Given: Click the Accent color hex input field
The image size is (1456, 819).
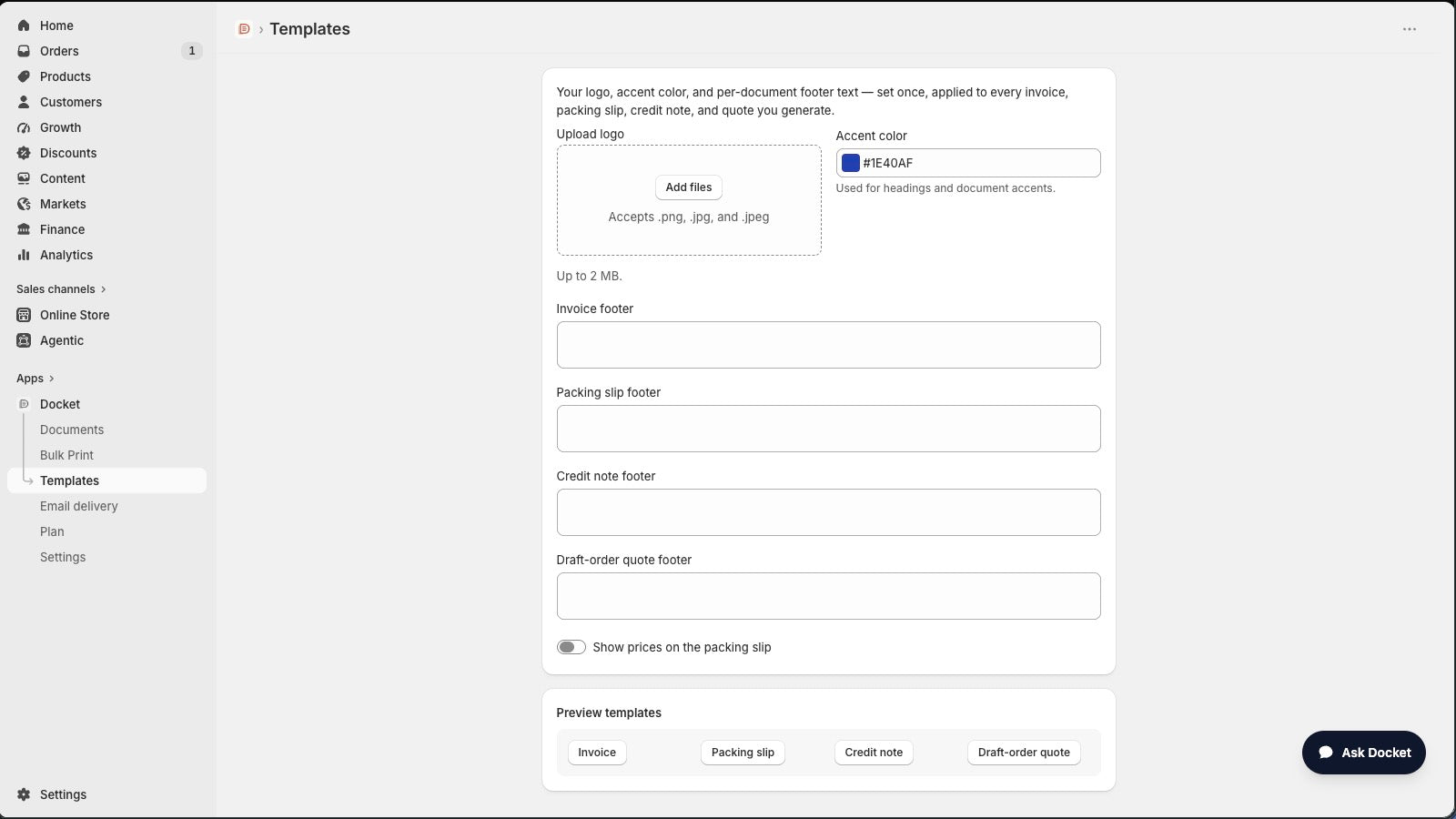Looking at the screenshot, I should pyautogui.click(x=968, y=163).
